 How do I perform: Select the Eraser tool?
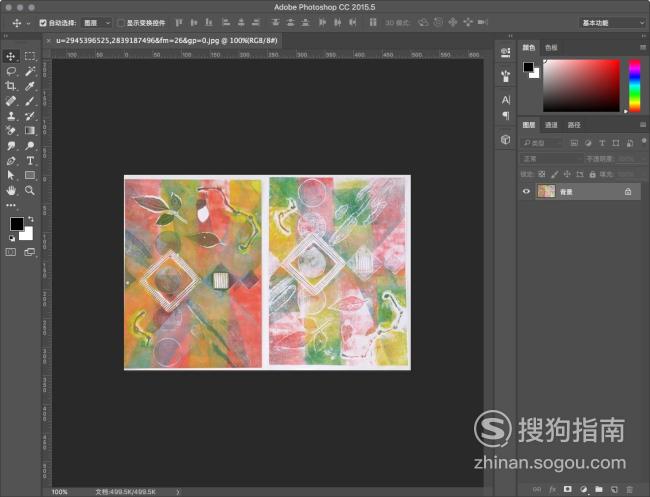11,131
